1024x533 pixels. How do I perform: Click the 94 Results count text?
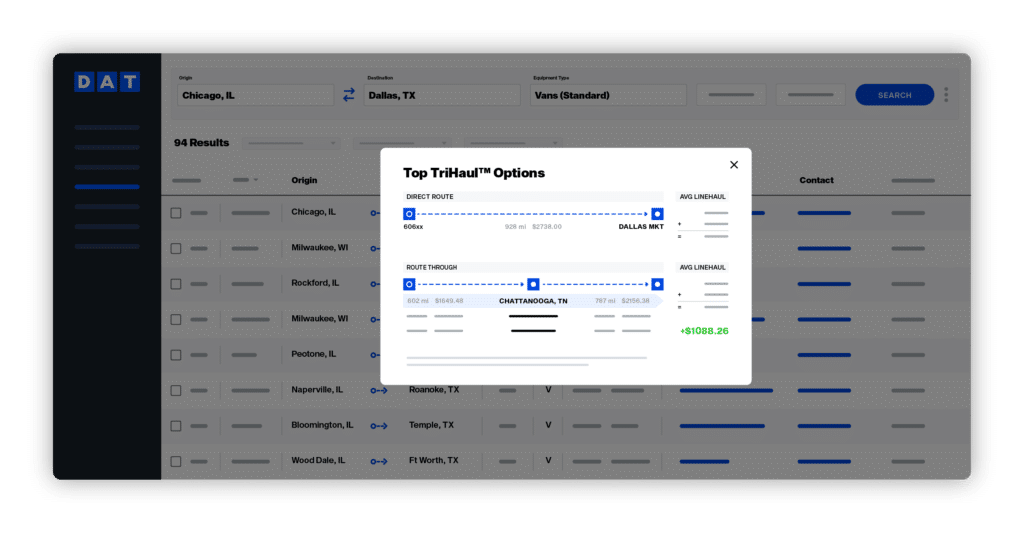tap(201, 143)
